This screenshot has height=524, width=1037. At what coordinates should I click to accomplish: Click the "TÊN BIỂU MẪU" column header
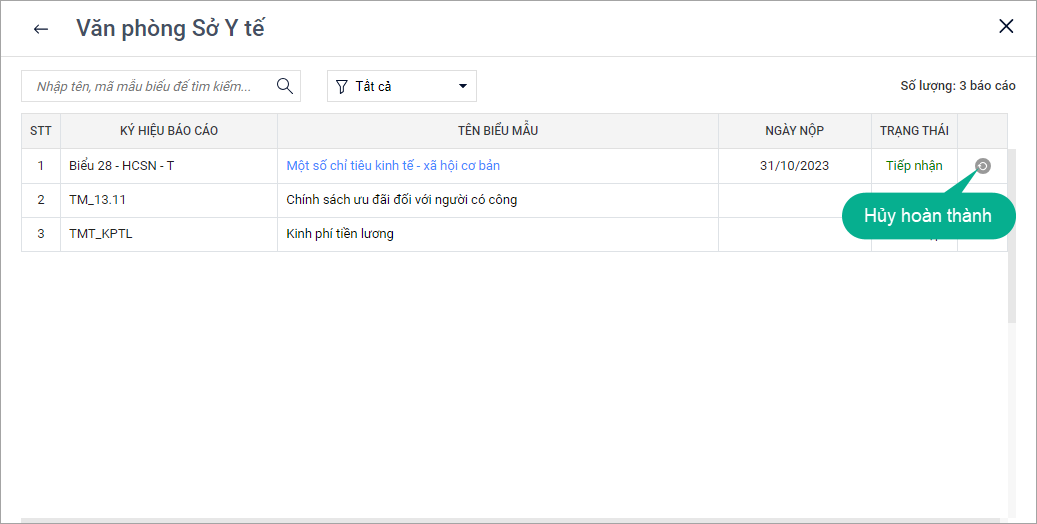(497, 131)
